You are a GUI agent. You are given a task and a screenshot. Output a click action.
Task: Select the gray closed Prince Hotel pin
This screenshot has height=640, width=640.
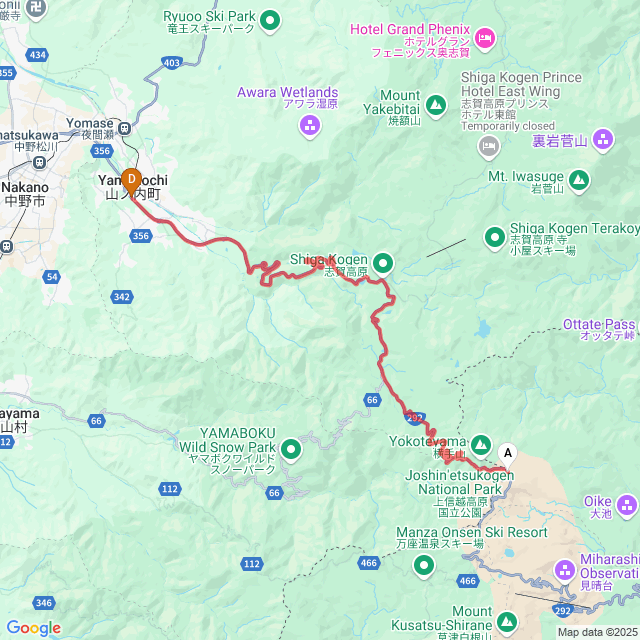coord(489,147)
